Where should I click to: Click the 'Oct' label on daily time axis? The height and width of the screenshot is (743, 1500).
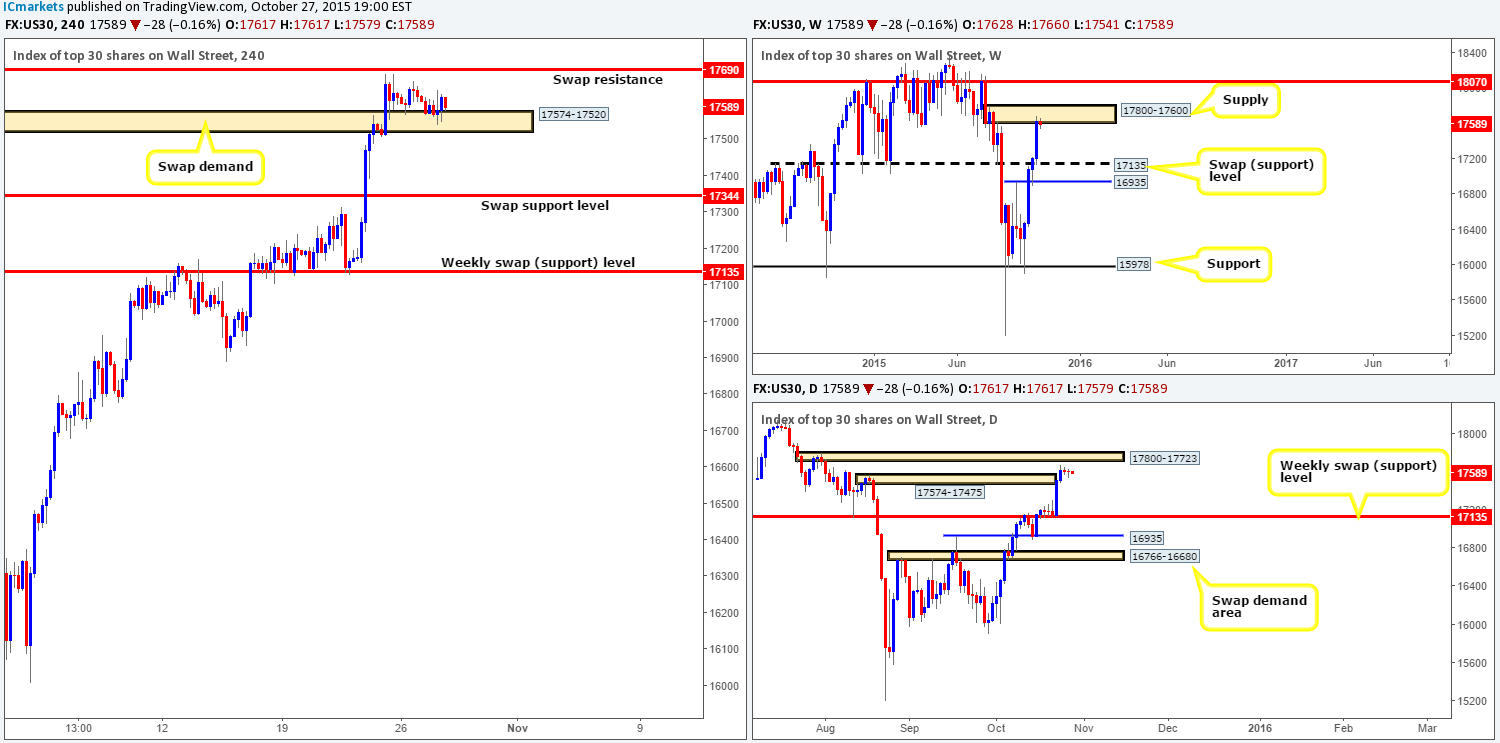tap(995, 727)
